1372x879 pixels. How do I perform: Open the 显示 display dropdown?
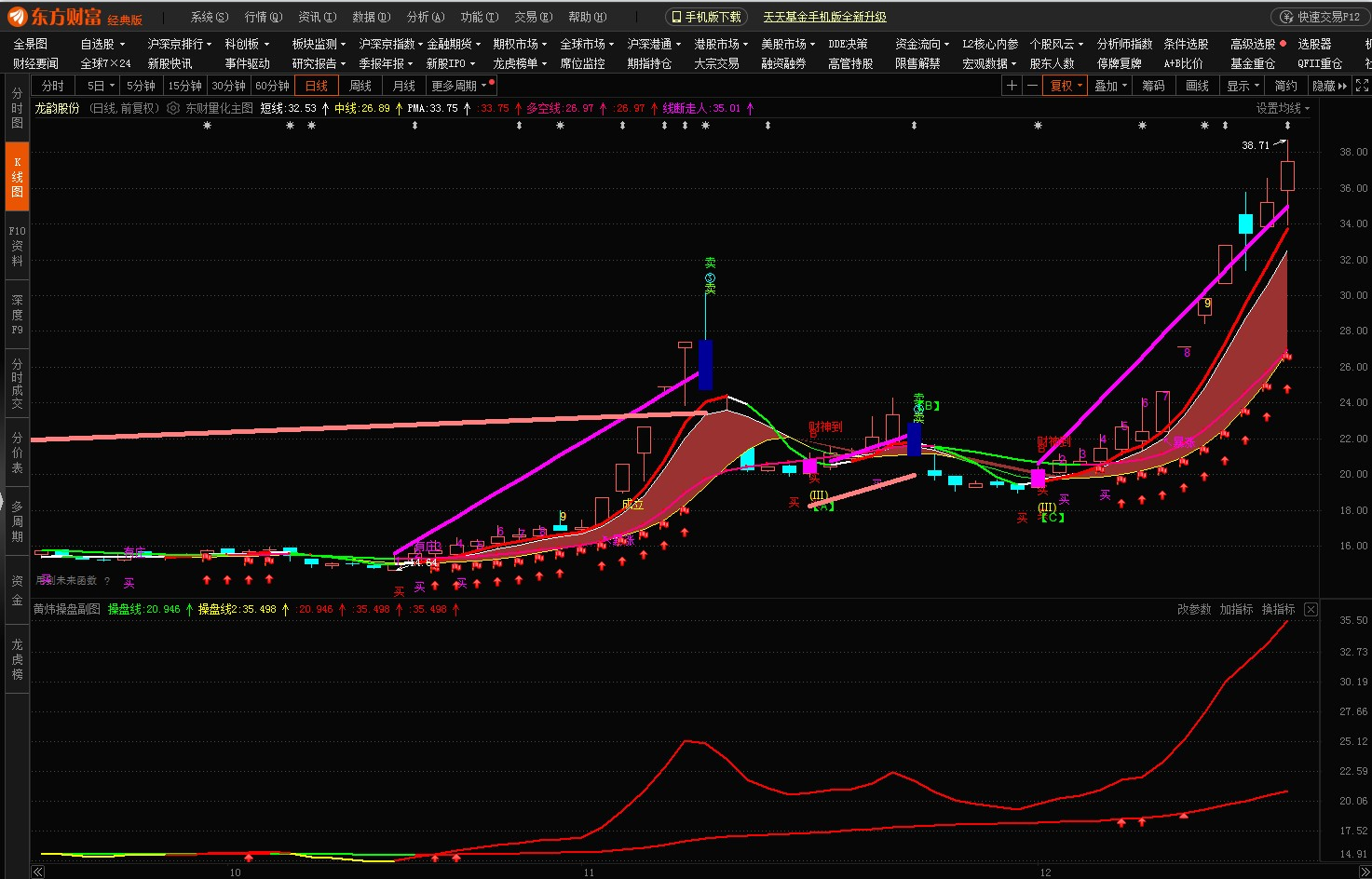pos(1243,86)
